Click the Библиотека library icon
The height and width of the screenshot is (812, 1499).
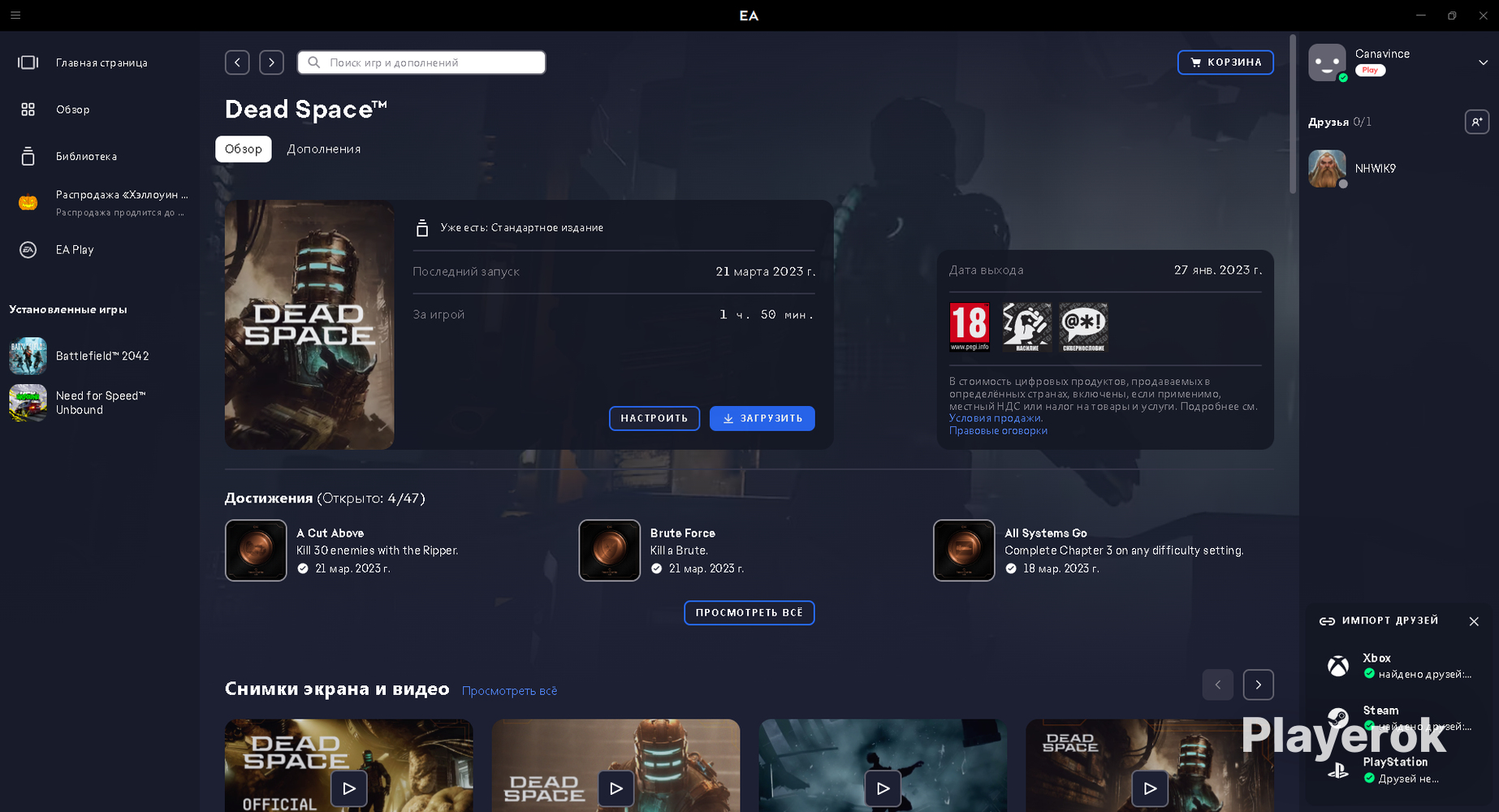click(x=28, y=157)
